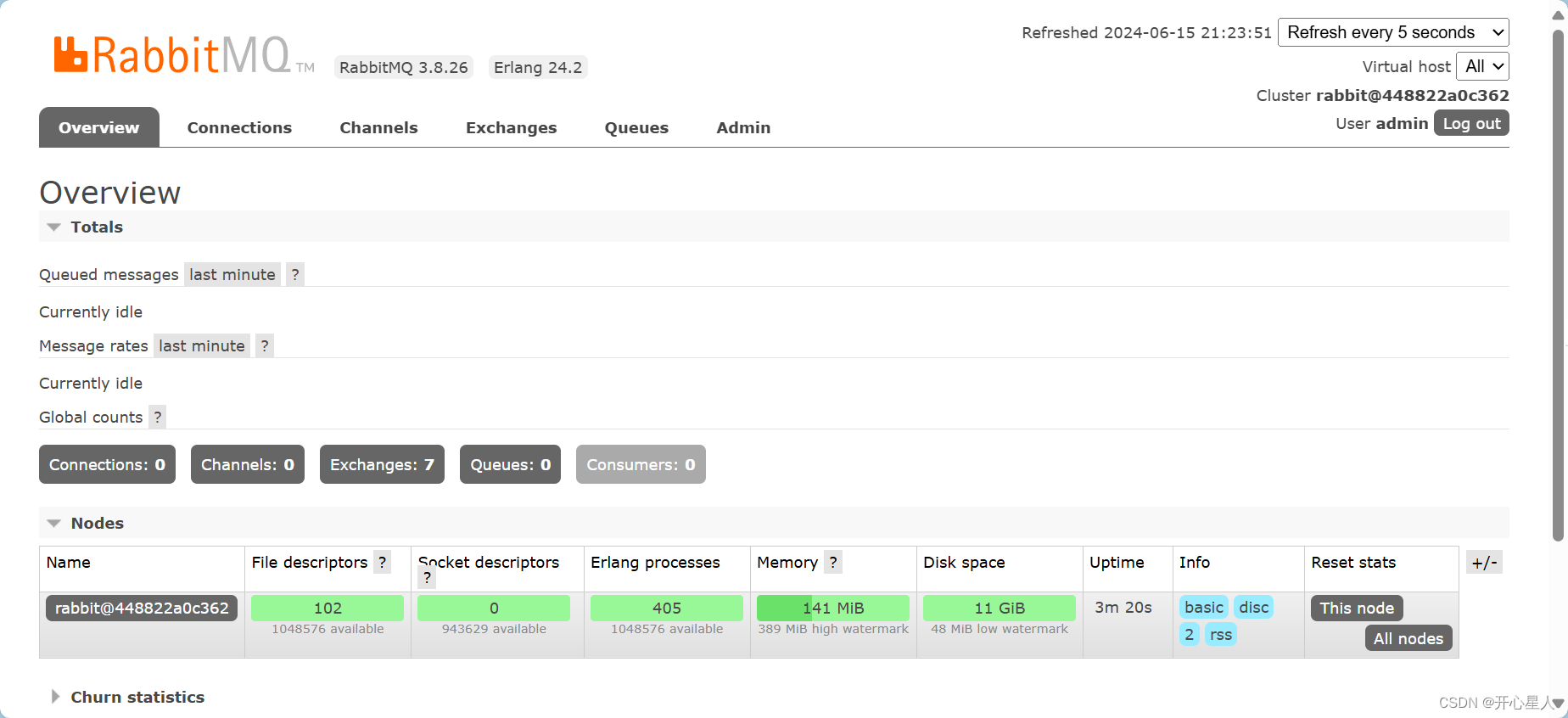Viewport: 1568px width, 718px height.
Task: Click the Consumers: 0 count button
Action: click(x=641, y=464)
